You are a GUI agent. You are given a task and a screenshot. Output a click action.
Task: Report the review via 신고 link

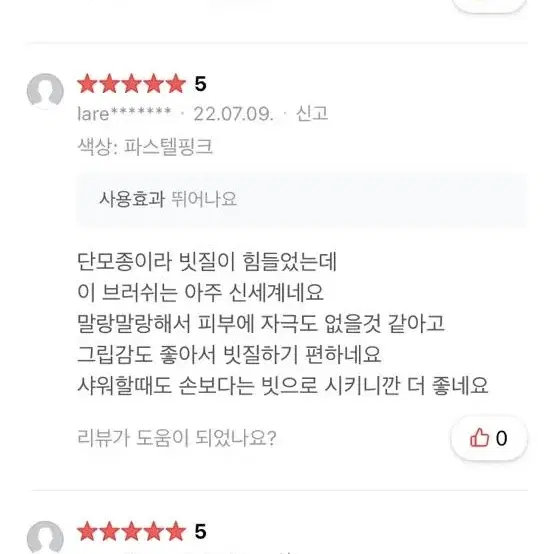coord(312,114)
